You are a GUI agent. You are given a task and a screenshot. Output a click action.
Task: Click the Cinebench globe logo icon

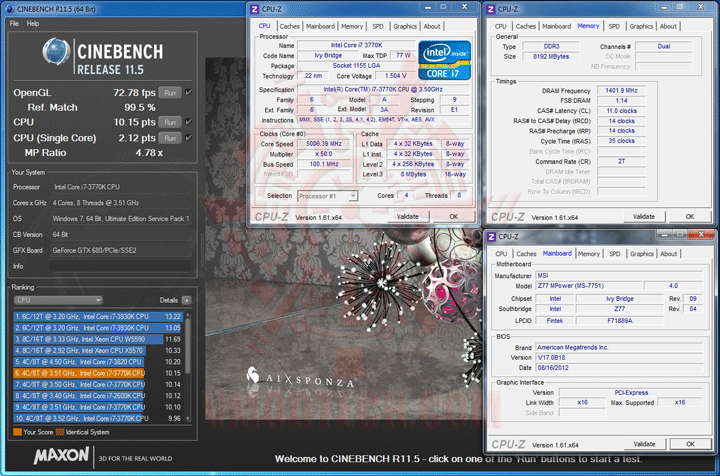tap(56, 51)
